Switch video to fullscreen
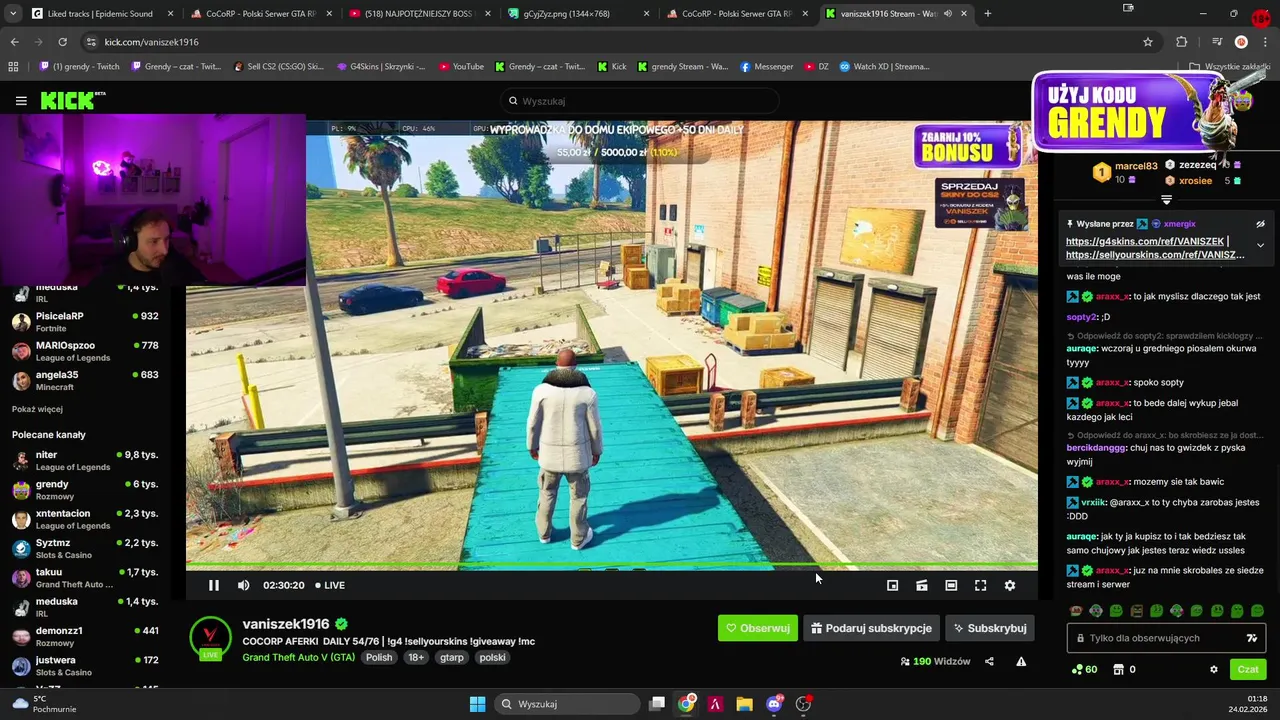1280x720 pixels. click(x=980, y=585)
